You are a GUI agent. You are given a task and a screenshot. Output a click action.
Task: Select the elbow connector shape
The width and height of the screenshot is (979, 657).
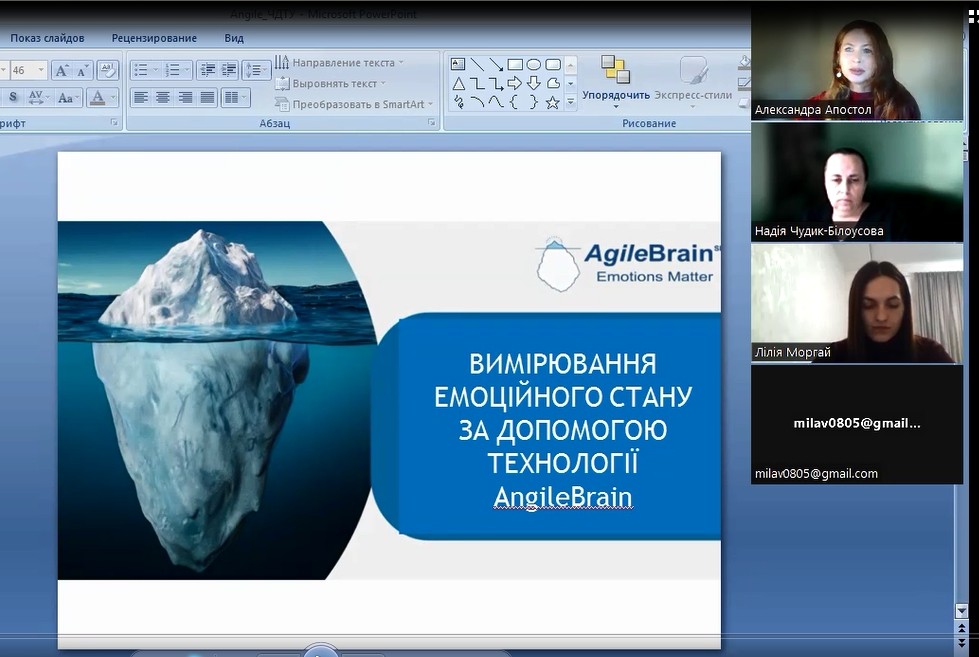click(477, 83)
